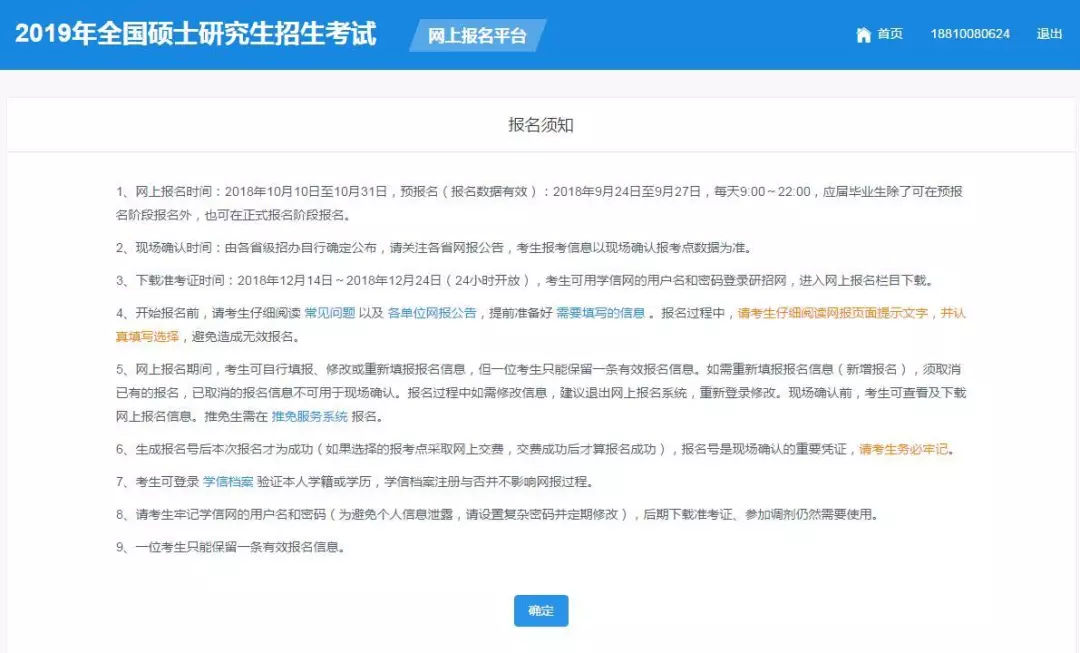
Task: Click the 报名须知 heading
Action: 541,125
